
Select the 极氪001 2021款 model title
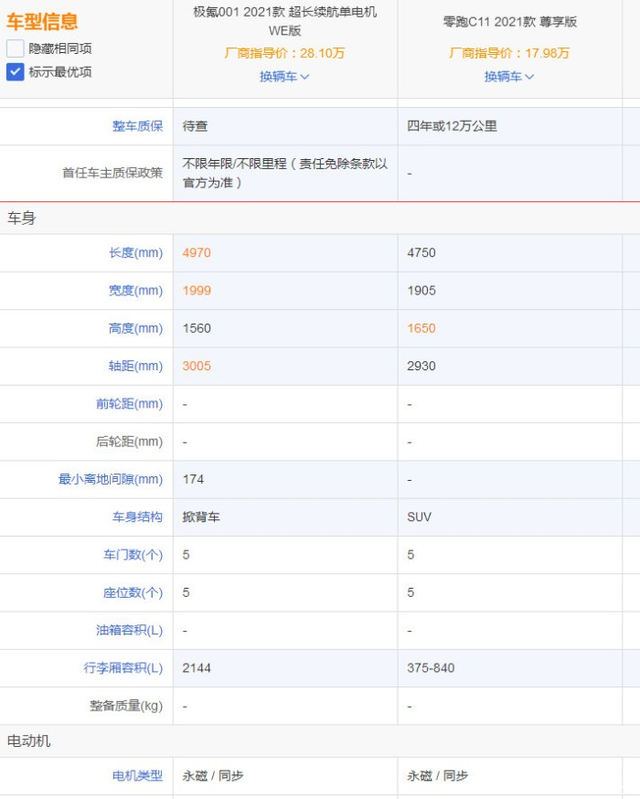(285, 21)
